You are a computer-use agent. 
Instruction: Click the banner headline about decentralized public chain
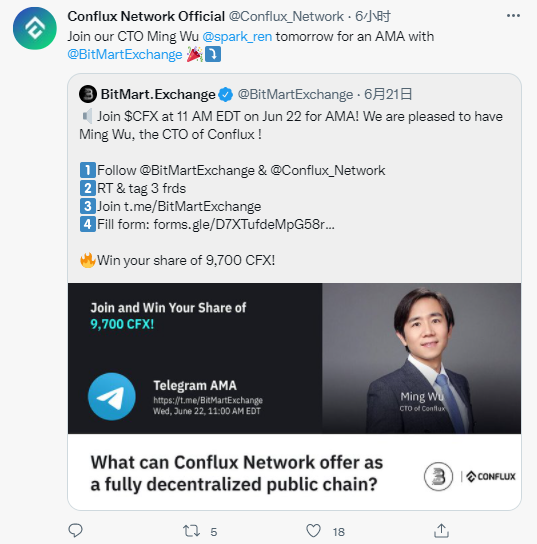237,473
